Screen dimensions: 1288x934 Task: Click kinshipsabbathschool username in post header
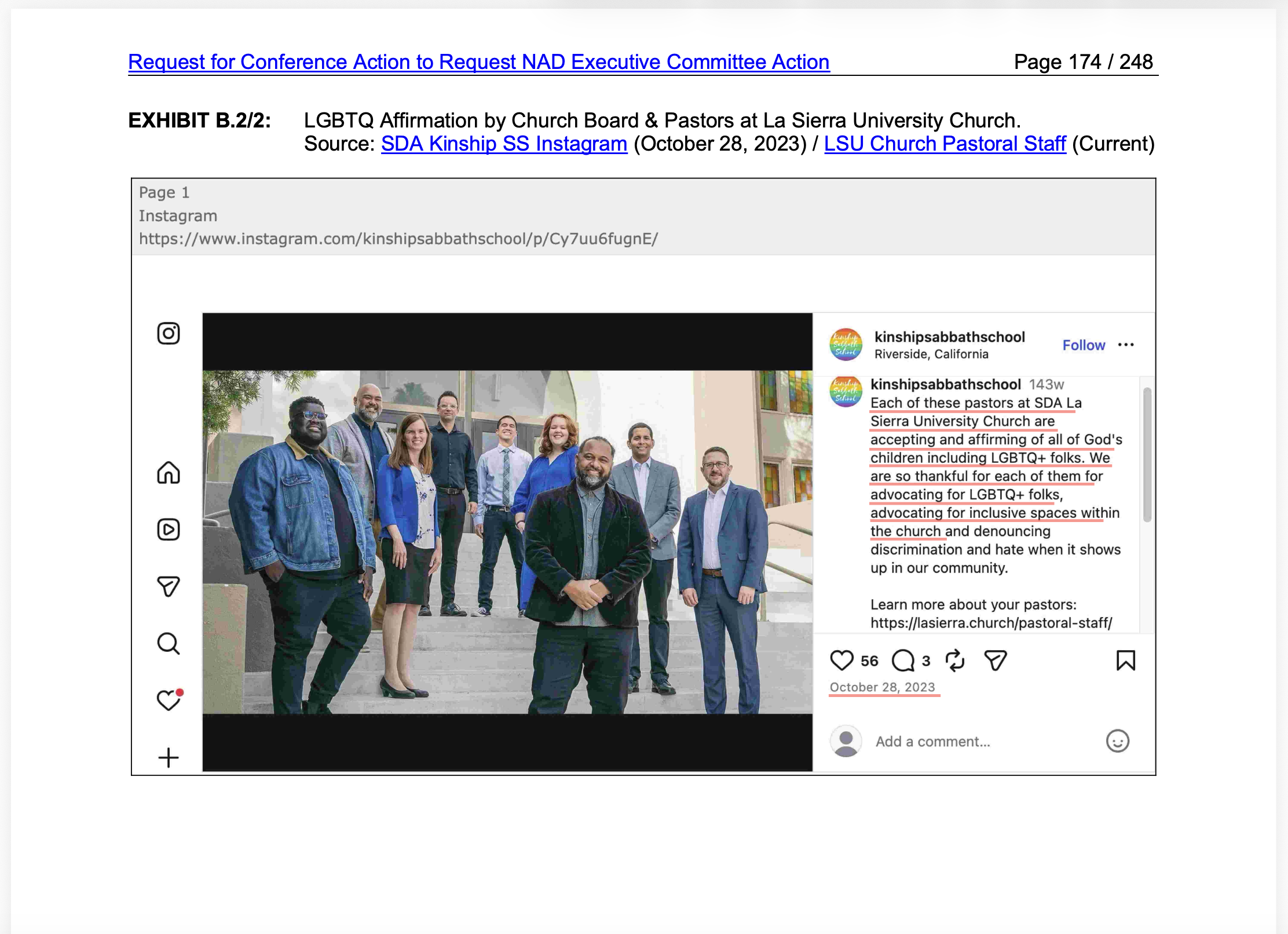(949, 337)
